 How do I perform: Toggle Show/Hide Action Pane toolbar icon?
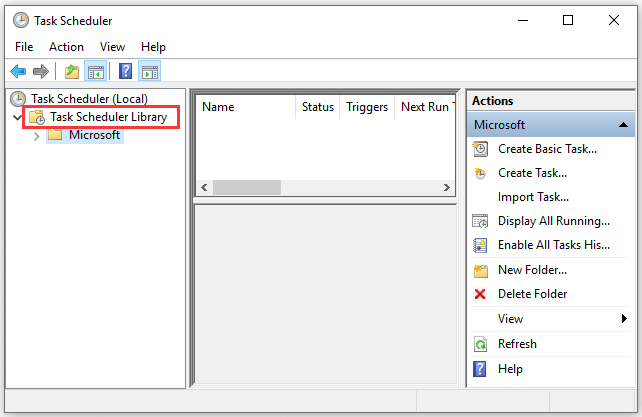tap(149, 72)
